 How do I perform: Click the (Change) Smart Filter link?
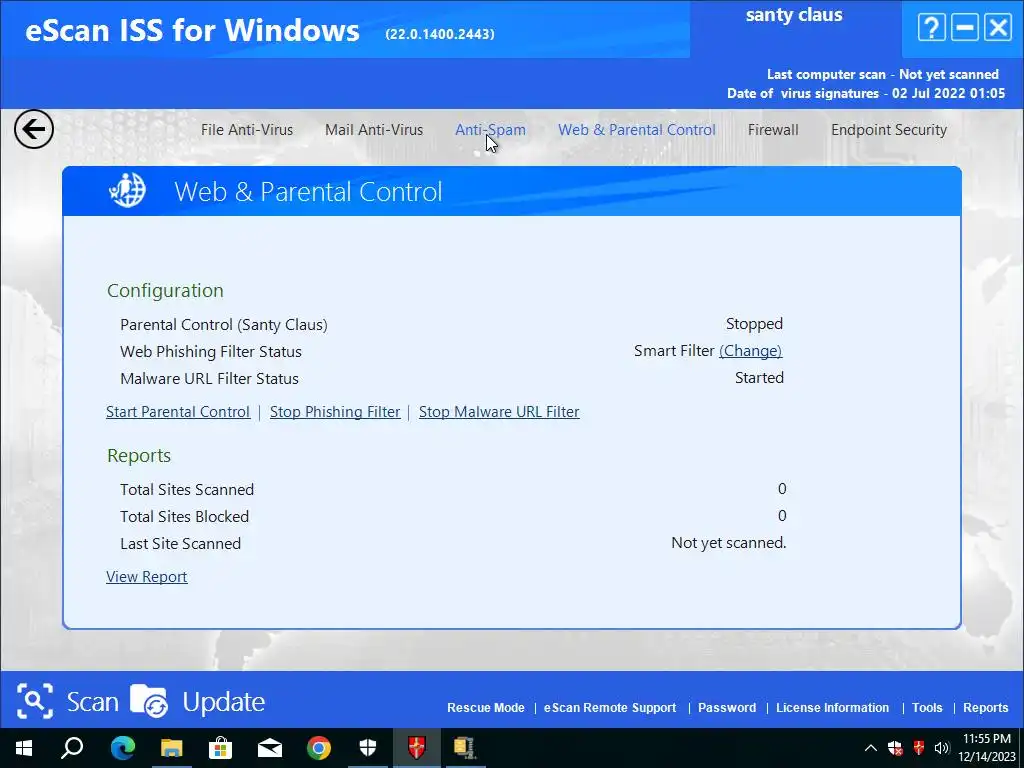(x=750, y=351)
